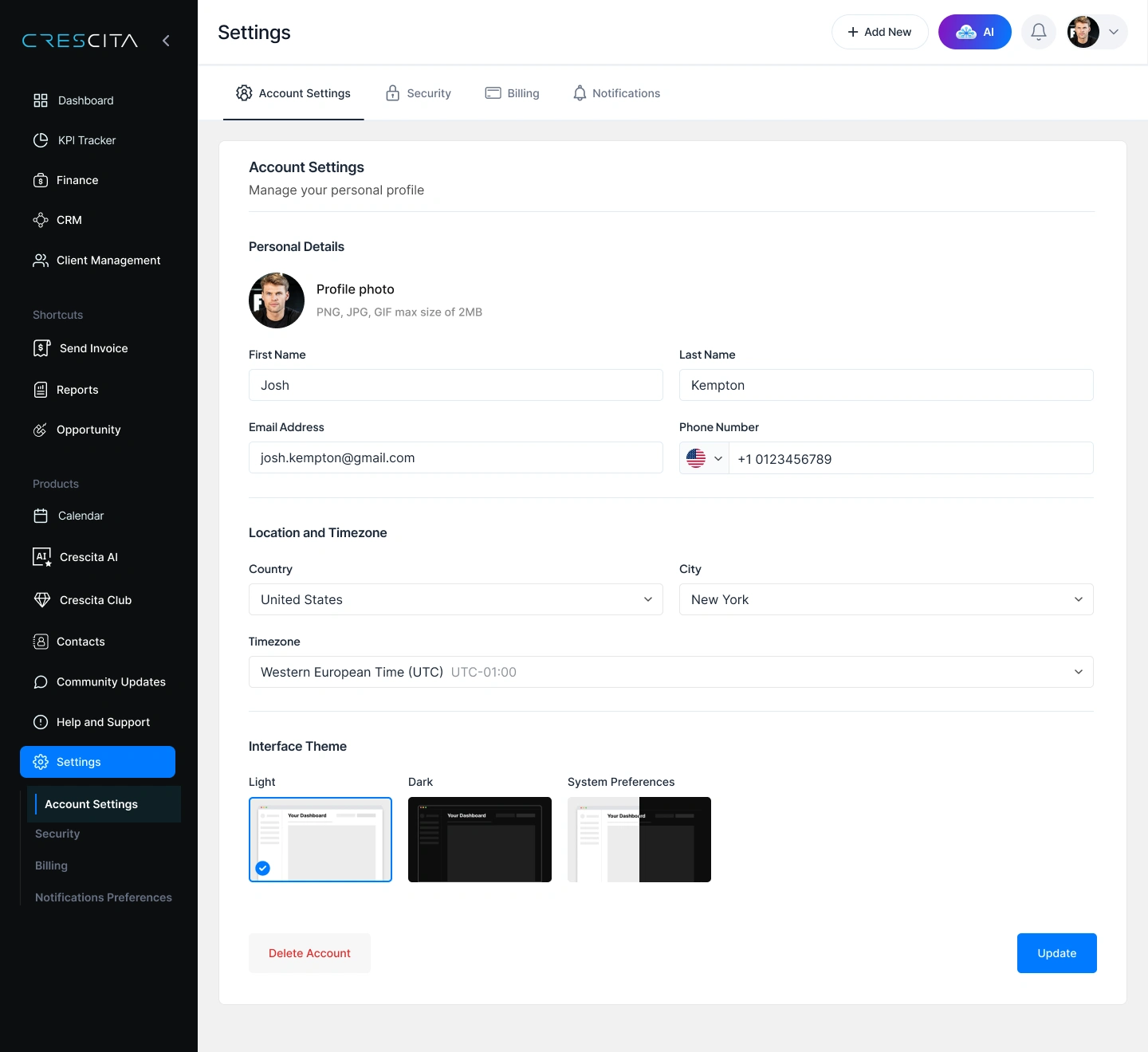The height and width of the screenshot is (1052, 1148).
Task: Open the Billing settings tab
Action: click(513, 93)
